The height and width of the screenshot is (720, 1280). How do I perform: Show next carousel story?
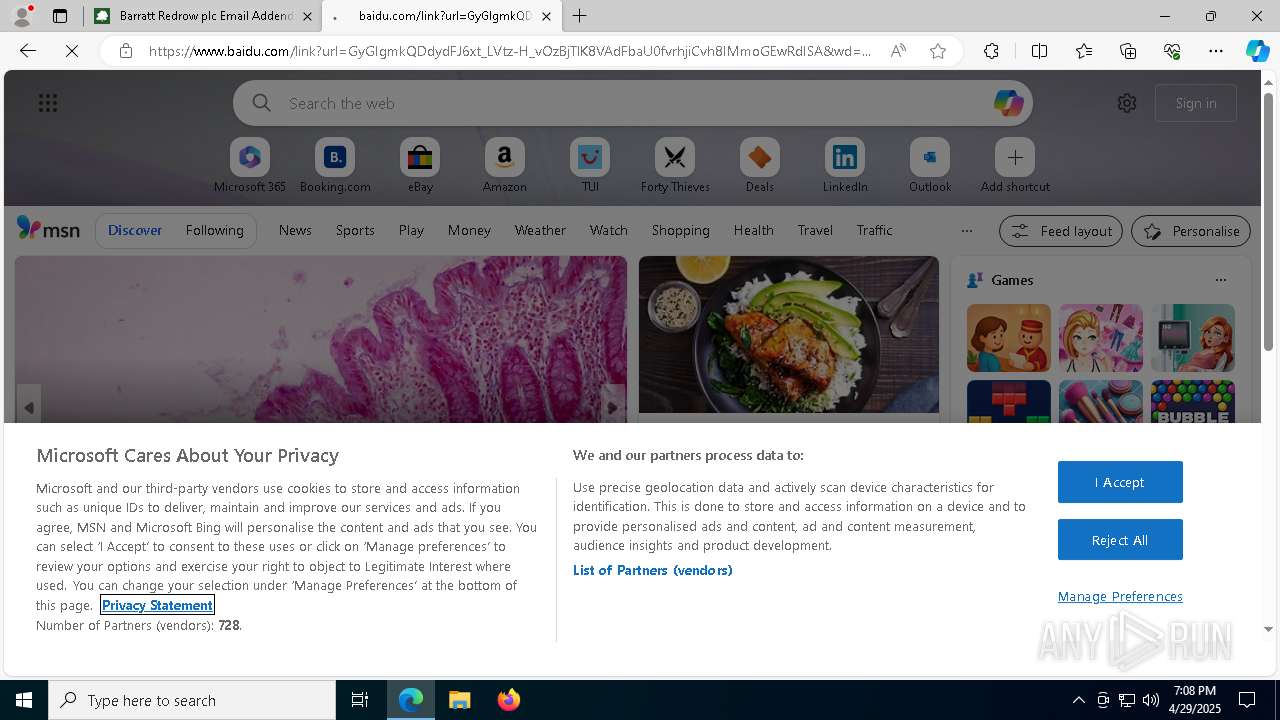tap(612, 407)
